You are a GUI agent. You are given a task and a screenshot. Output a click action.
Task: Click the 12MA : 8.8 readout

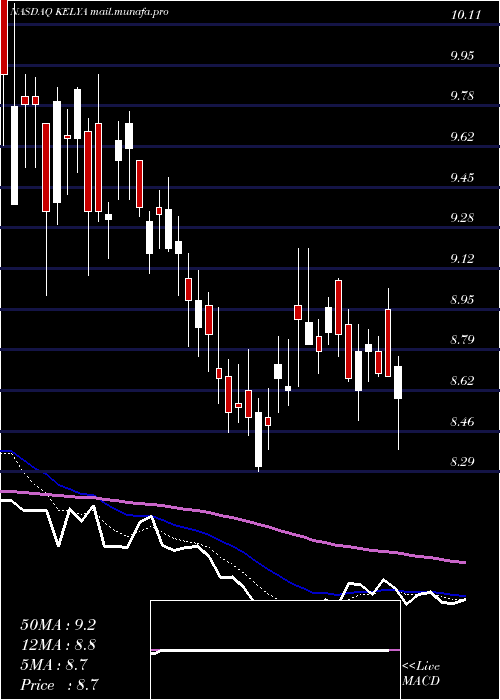pyautogui.click(x=58, y=645)
